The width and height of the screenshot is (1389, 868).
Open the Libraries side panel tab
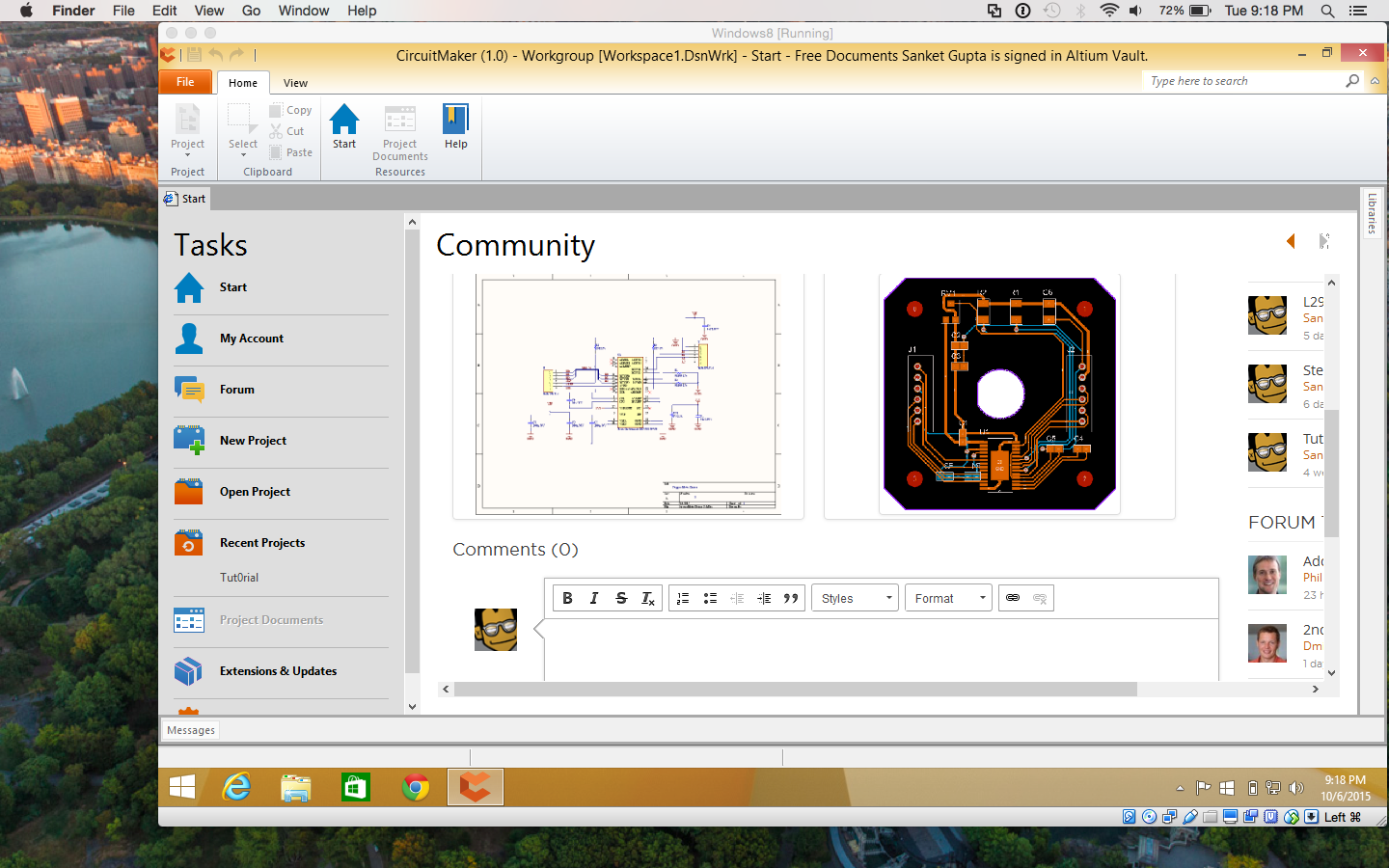(x=1372, y=213)
